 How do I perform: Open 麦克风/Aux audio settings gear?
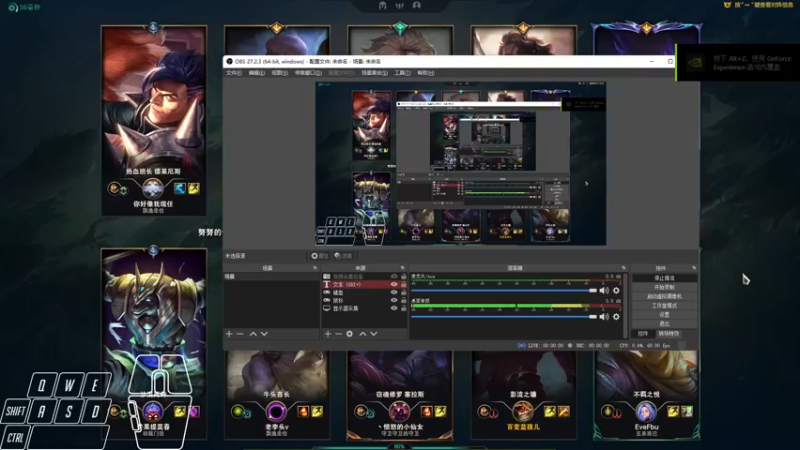point(616,290)
